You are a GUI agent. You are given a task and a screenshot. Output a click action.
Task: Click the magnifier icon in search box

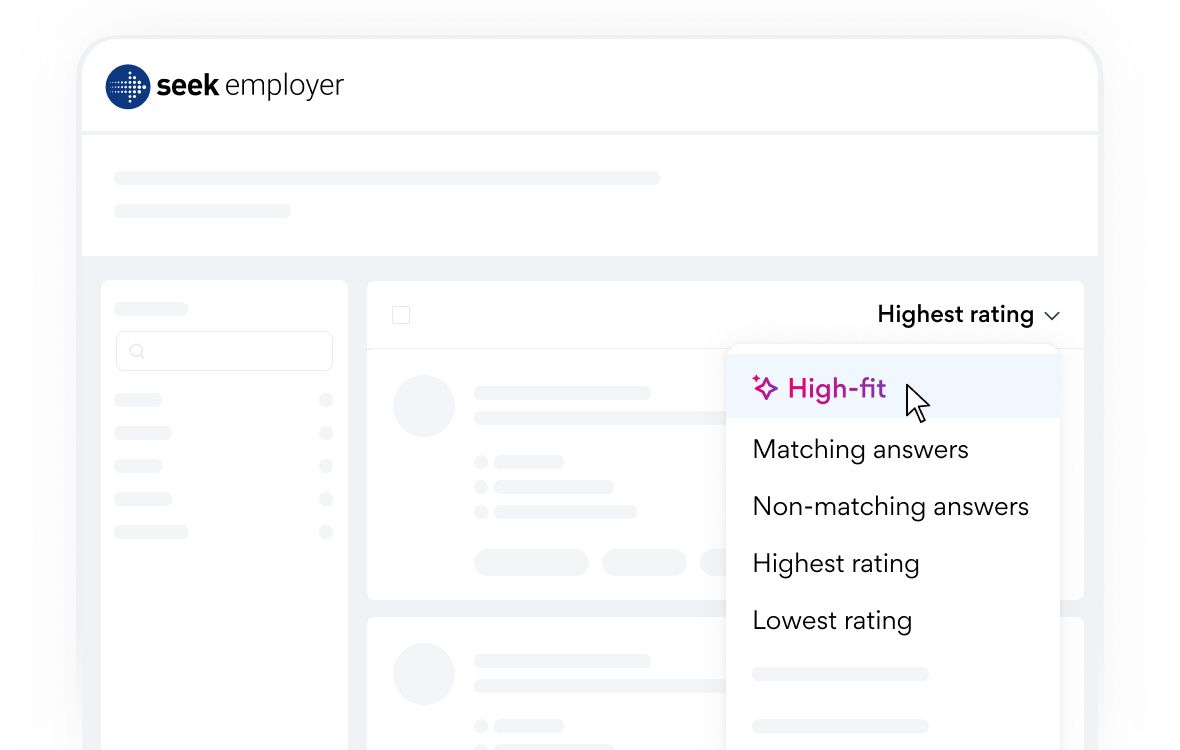tap(137, 351)
